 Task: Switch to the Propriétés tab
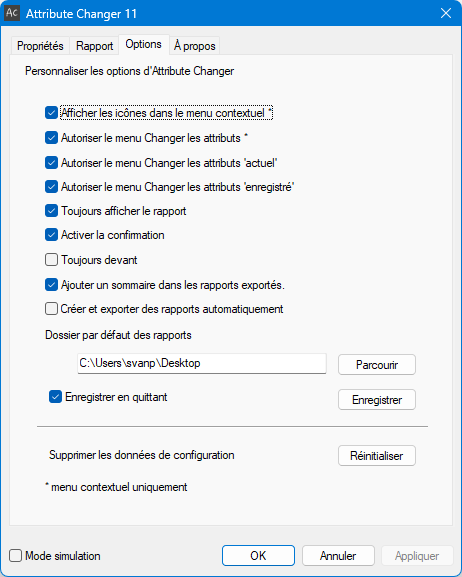pyautogui.click(x=40, y=46)
